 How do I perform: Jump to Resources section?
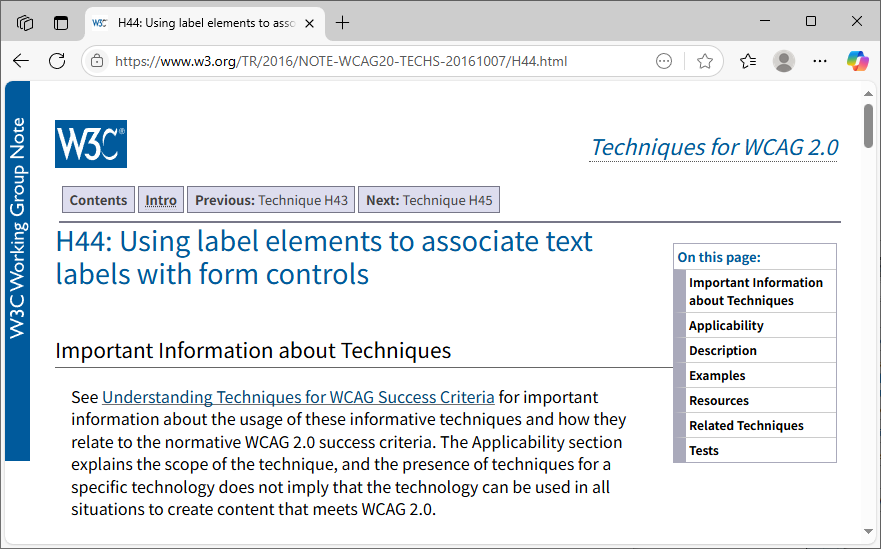tap(719, 401)
